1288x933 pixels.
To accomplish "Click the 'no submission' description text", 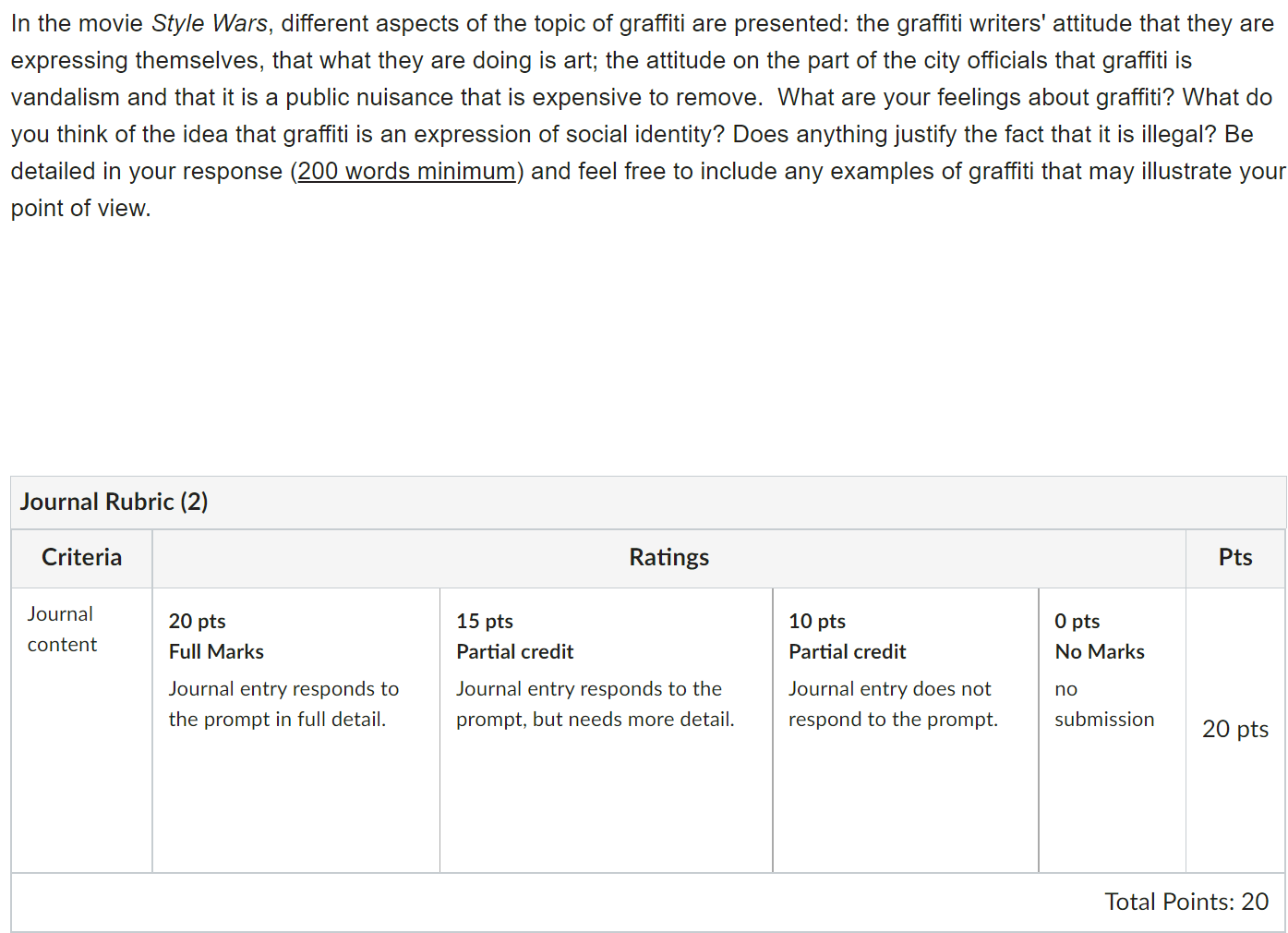I will click(x=1104, y=704).
